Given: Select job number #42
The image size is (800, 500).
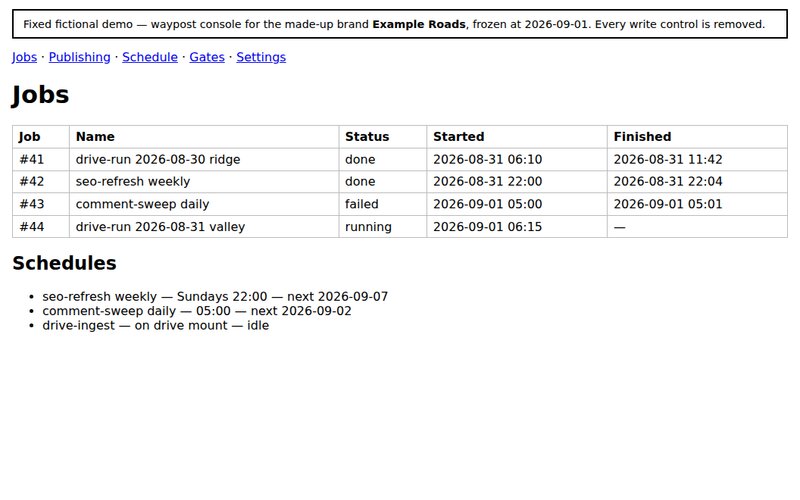Looking at the screenshot, I should 32,182.
